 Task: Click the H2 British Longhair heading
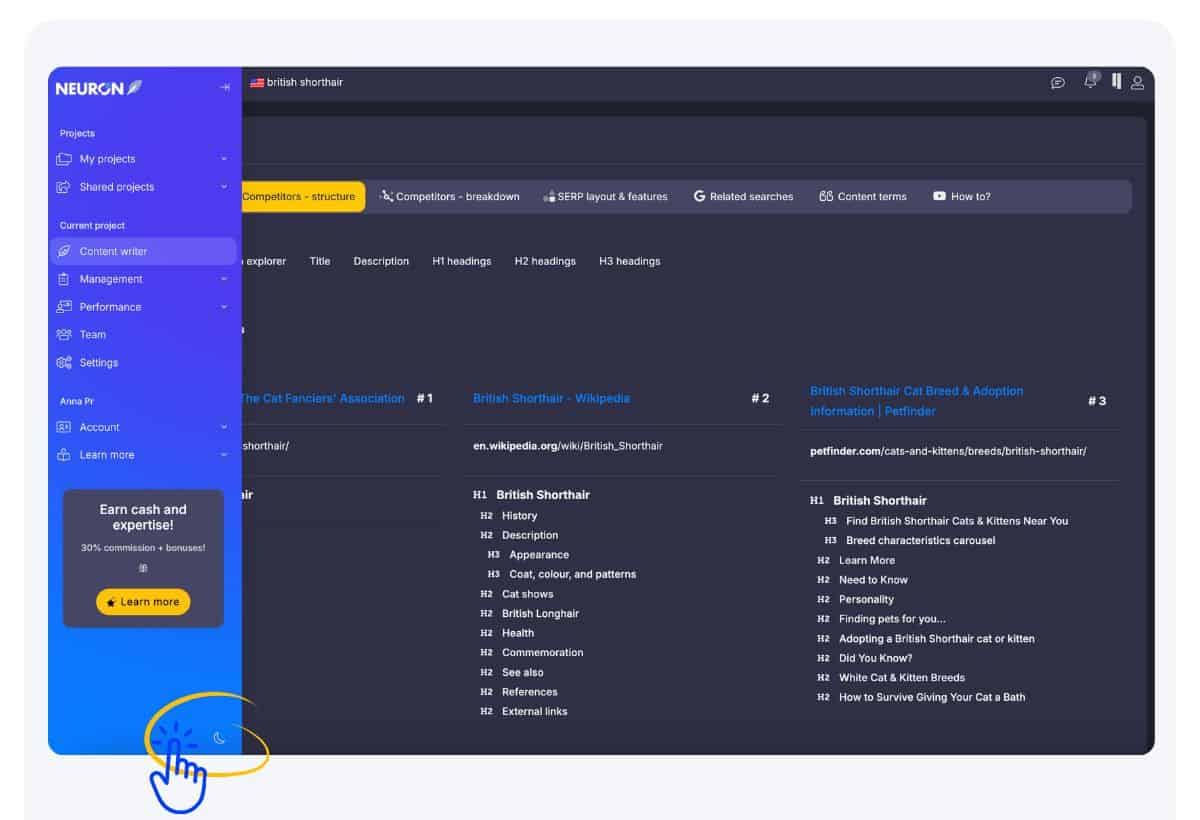point(540,613)
